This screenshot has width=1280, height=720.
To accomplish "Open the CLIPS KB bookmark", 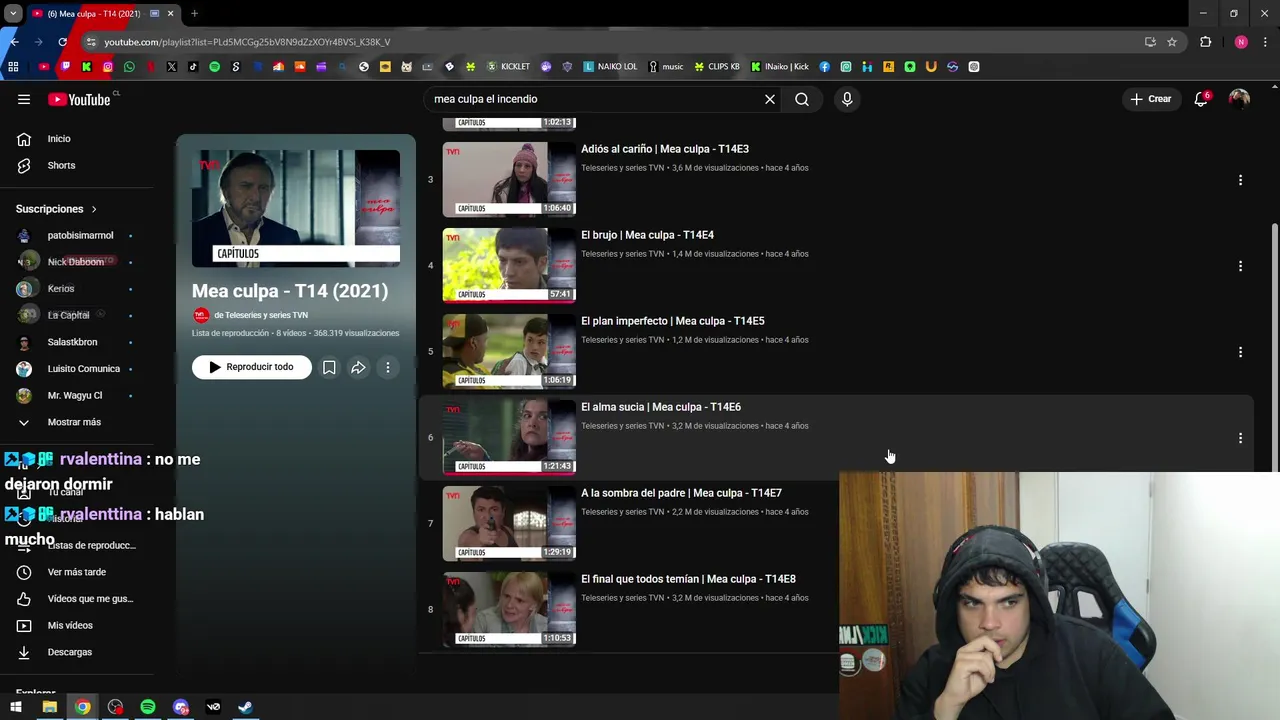I will (x=717, y=67).
